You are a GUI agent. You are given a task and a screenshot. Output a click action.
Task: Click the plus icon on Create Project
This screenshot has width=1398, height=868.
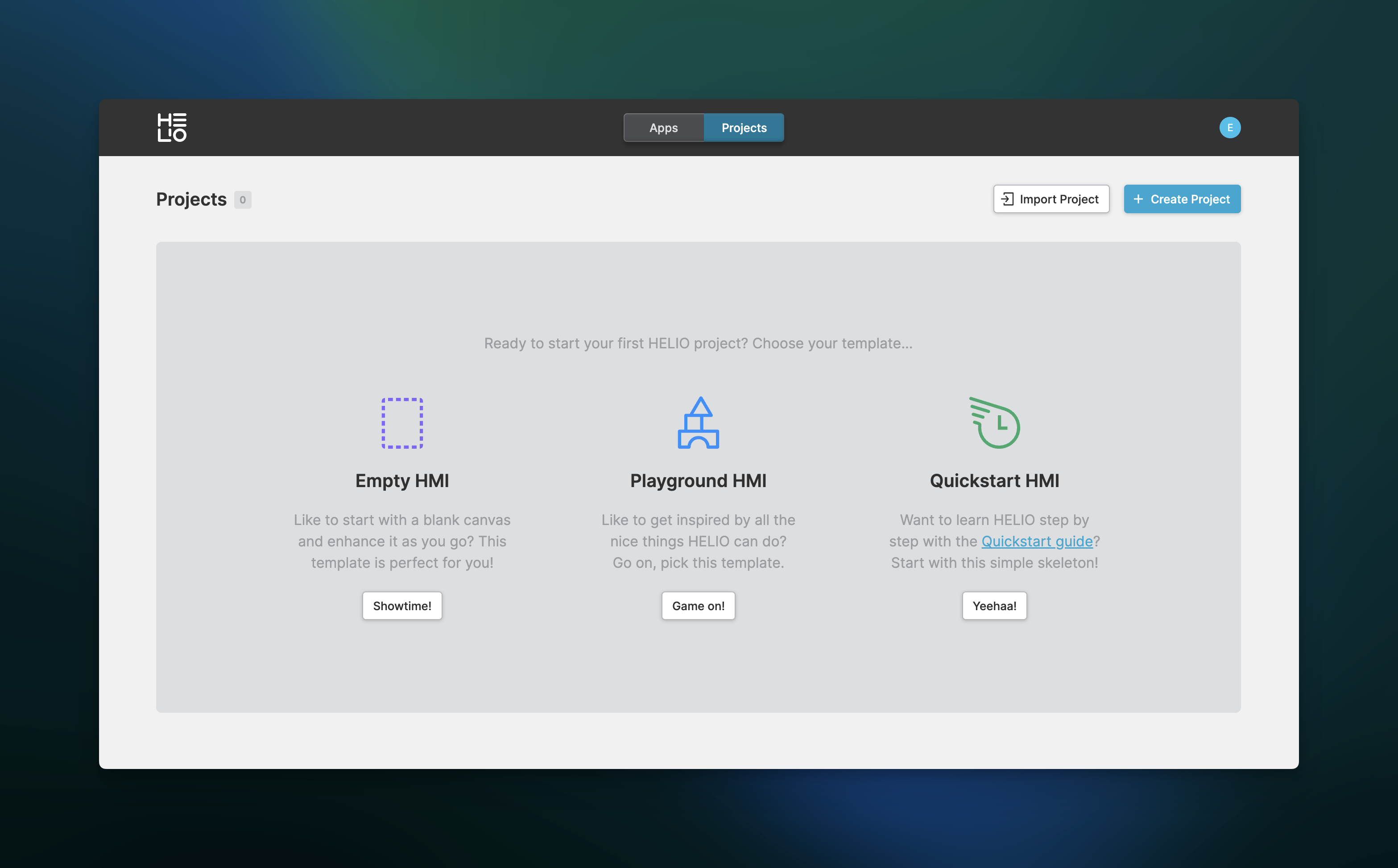(x=1138, y=199)
